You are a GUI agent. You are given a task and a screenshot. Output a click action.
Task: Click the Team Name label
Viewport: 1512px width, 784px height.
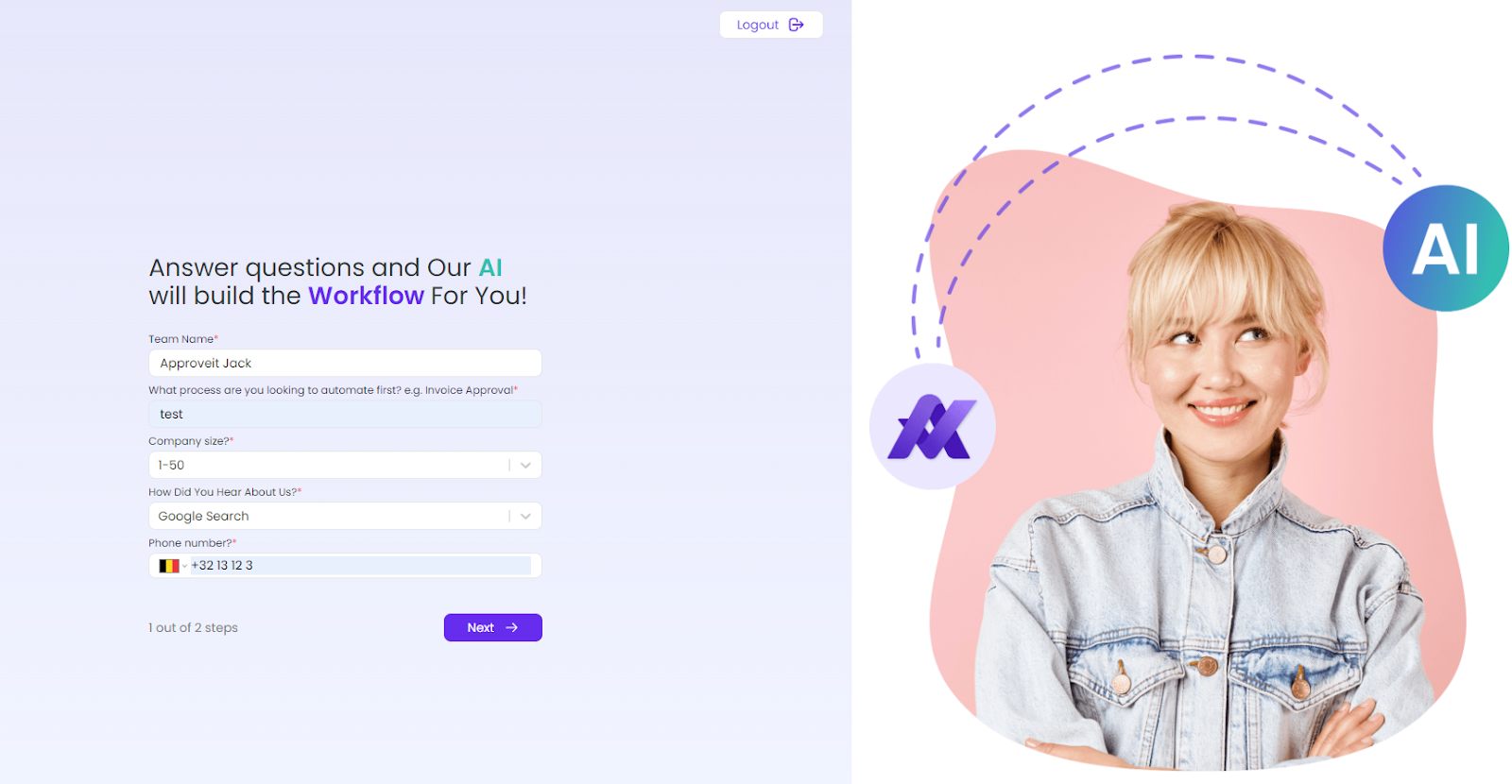(x=181, y=339)
